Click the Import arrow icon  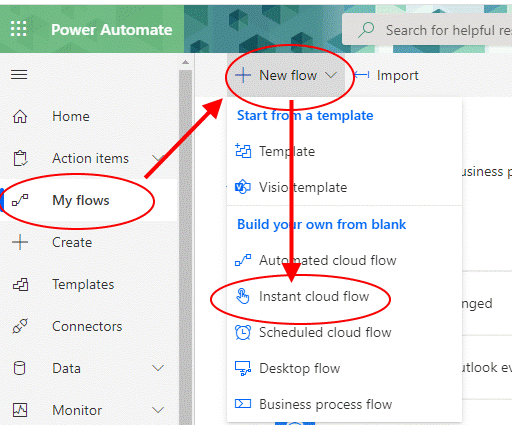pyautogui.click(x=361, y=75)
